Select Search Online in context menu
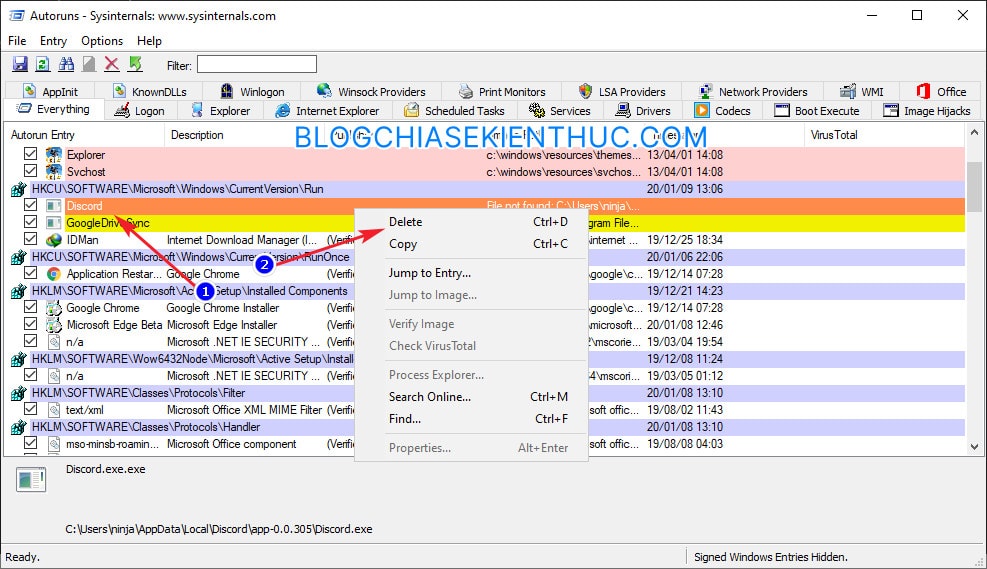Screen dimensions: 987x569 [x=471, y=397]
